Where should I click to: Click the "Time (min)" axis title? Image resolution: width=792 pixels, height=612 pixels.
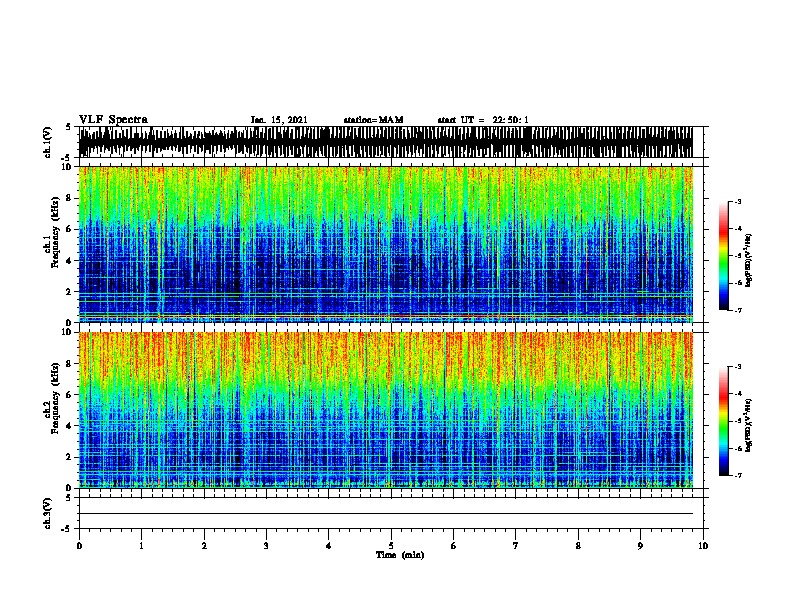[x=400, y=555]
